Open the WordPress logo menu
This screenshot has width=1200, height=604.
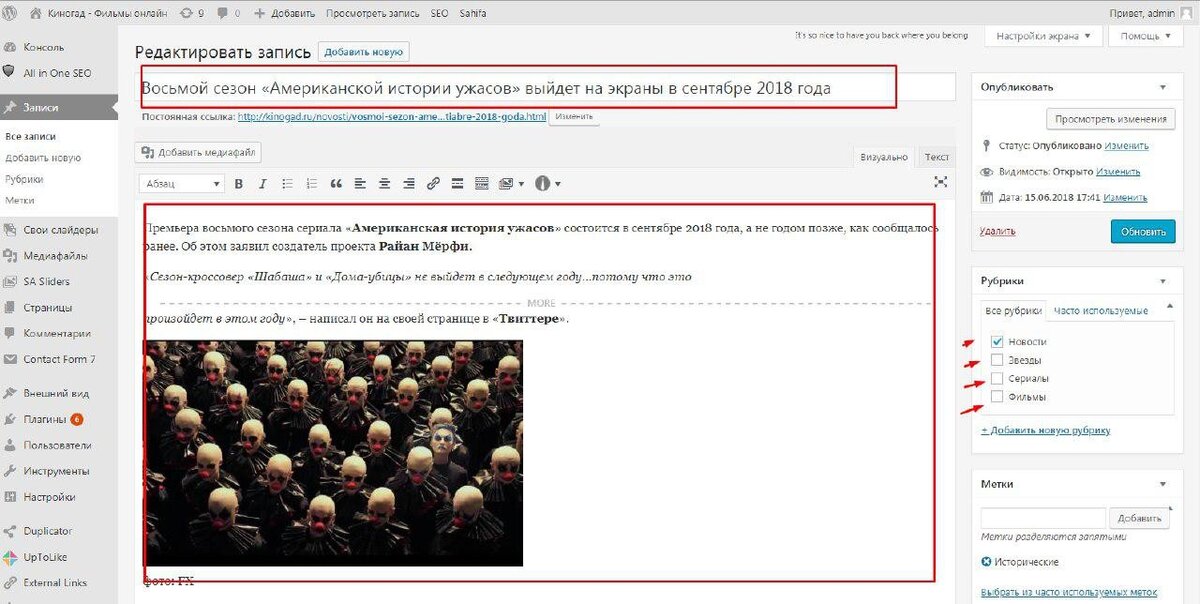pos(10,13)
